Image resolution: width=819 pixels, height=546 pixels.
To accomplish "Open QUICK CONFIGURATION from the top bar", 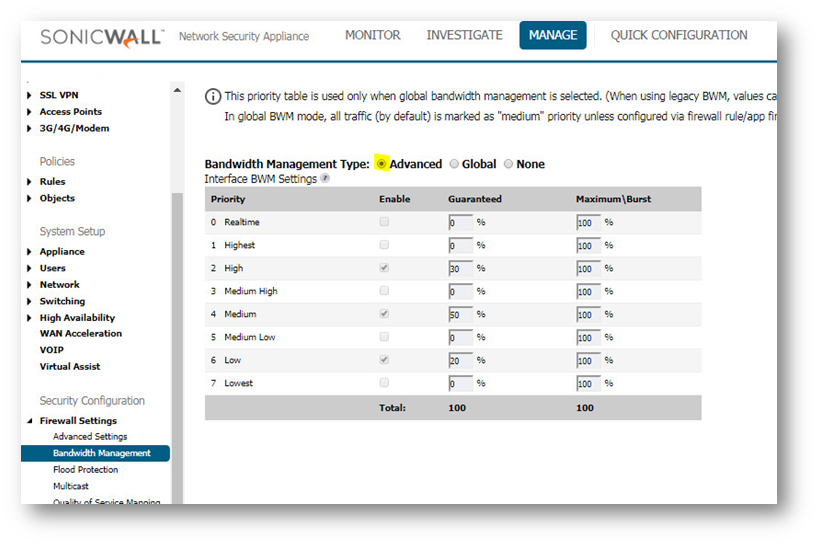I will [678, 35].
